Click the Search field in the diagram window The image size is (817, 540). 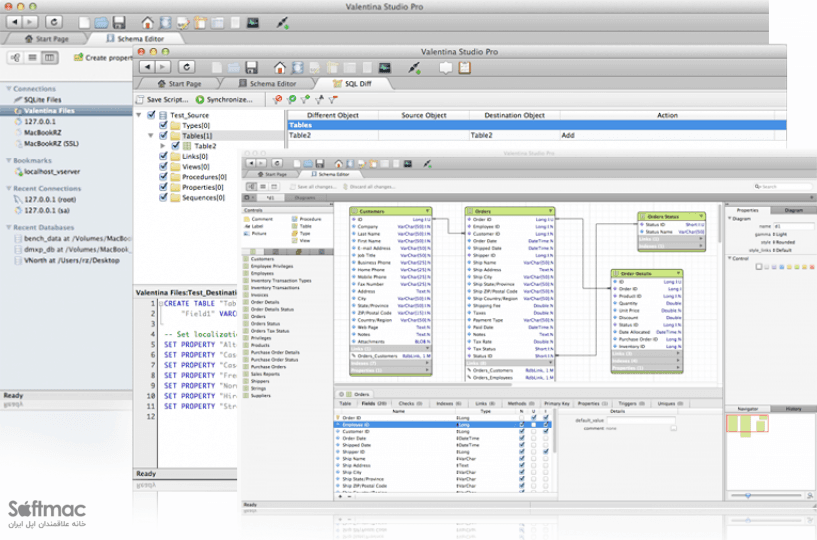click(x=782, y=187)
